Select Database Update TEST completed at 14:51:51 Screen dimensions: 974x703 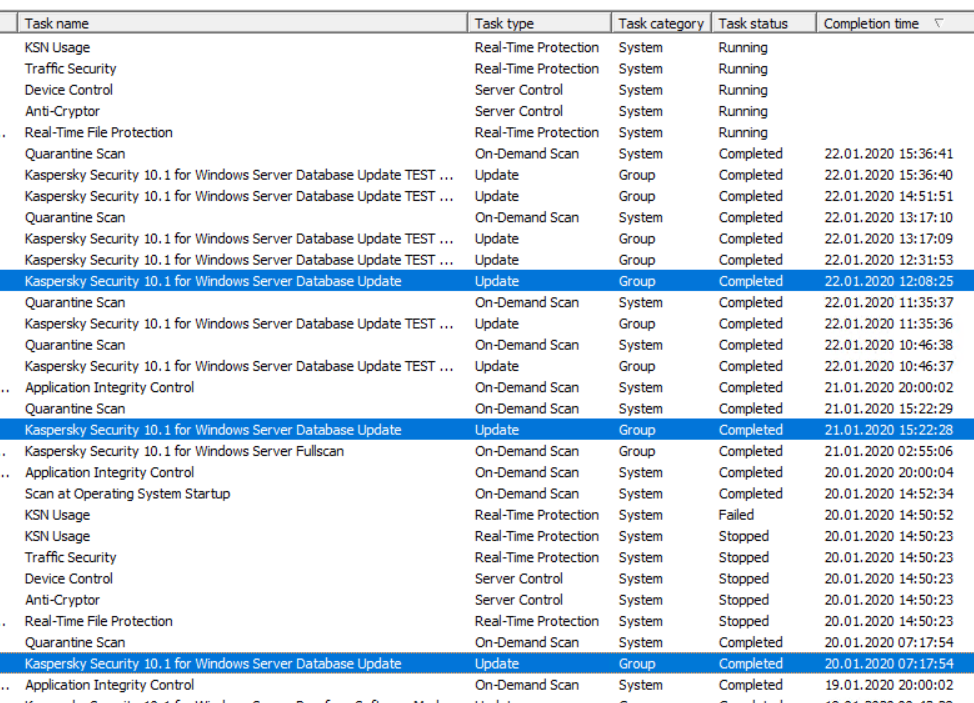(x=238, y=196)
